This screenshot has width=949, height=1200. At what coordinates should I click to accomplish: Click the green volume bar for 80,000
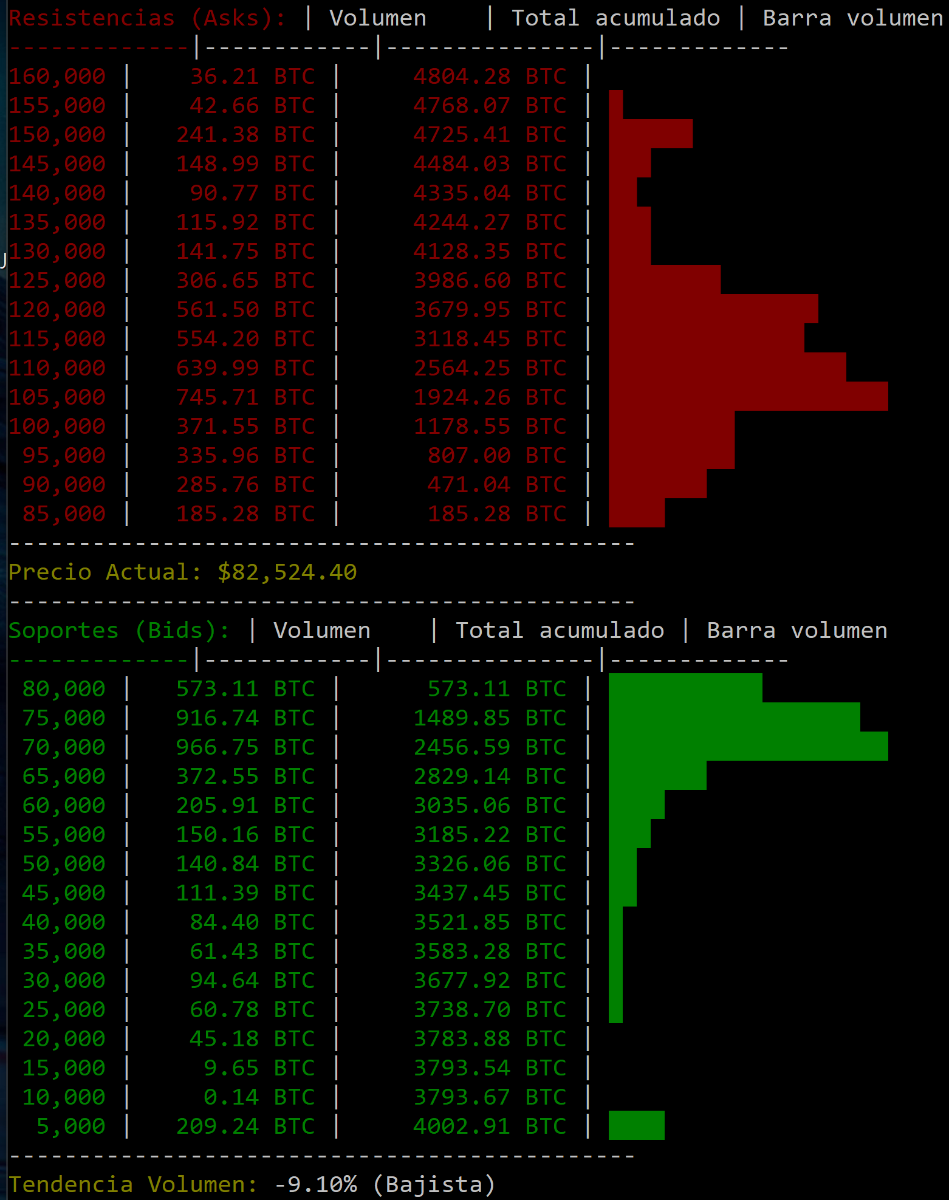coord(685,689)
